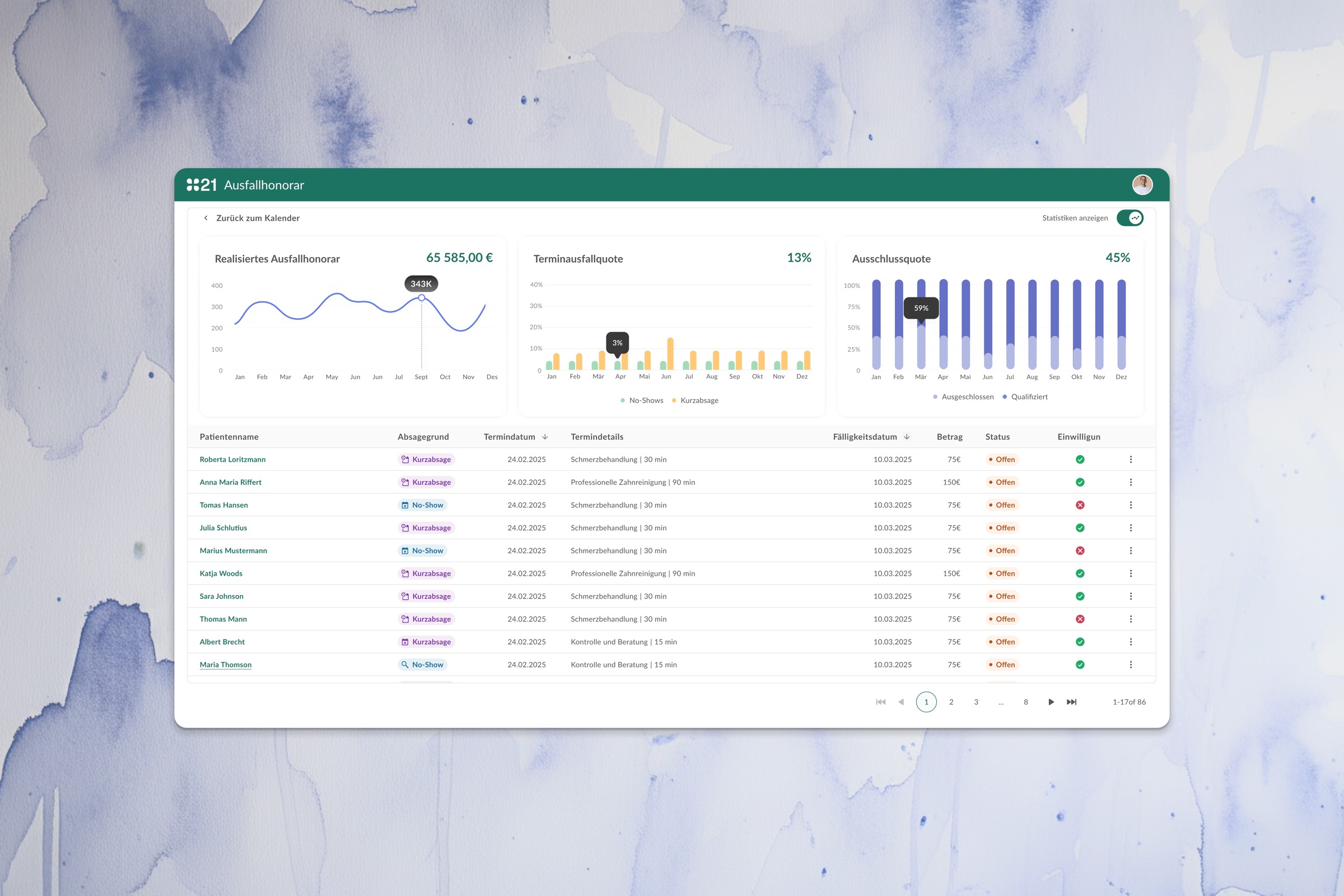Image resolution: width=1344 pixels, height=896 pixels.
Task: Open patient Roberta Loritzmann
Action: click(232, 459)
